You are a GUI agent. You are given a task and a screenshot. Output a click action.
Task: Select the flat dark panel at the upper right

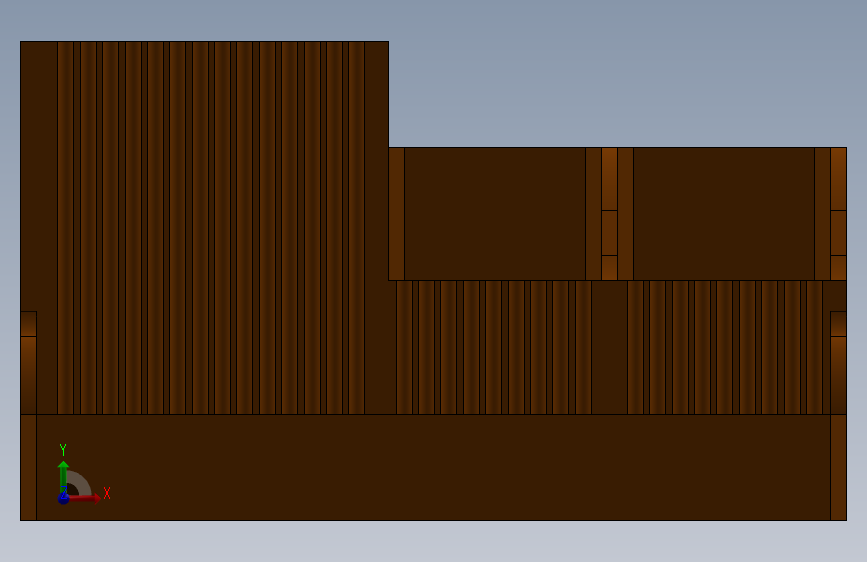click(x=724, y=214)
